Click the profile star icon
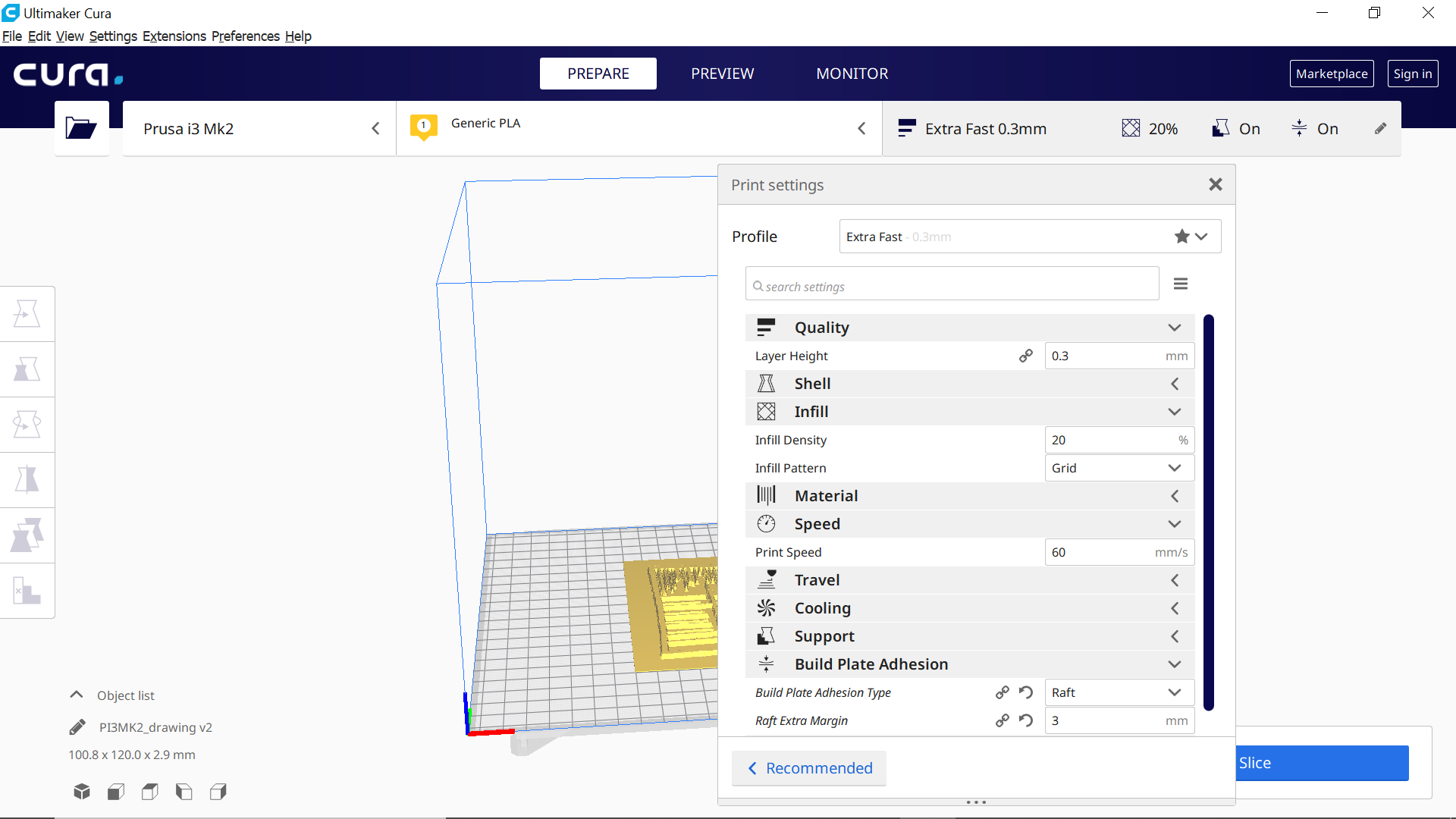This screenshot has height=819, width=1456. (1181, 237)
